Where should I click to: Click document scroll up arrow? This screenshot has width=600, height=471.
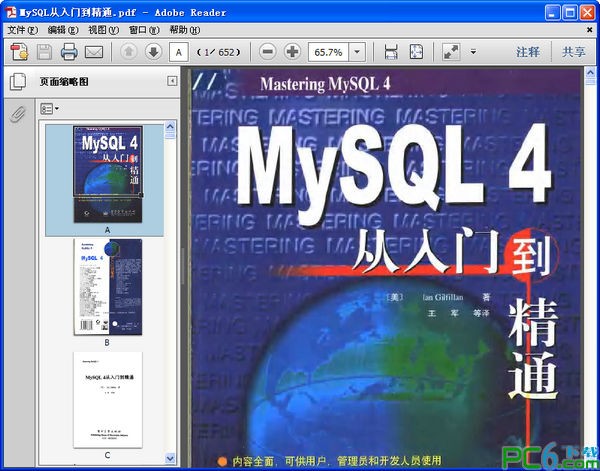coord(590,72)
